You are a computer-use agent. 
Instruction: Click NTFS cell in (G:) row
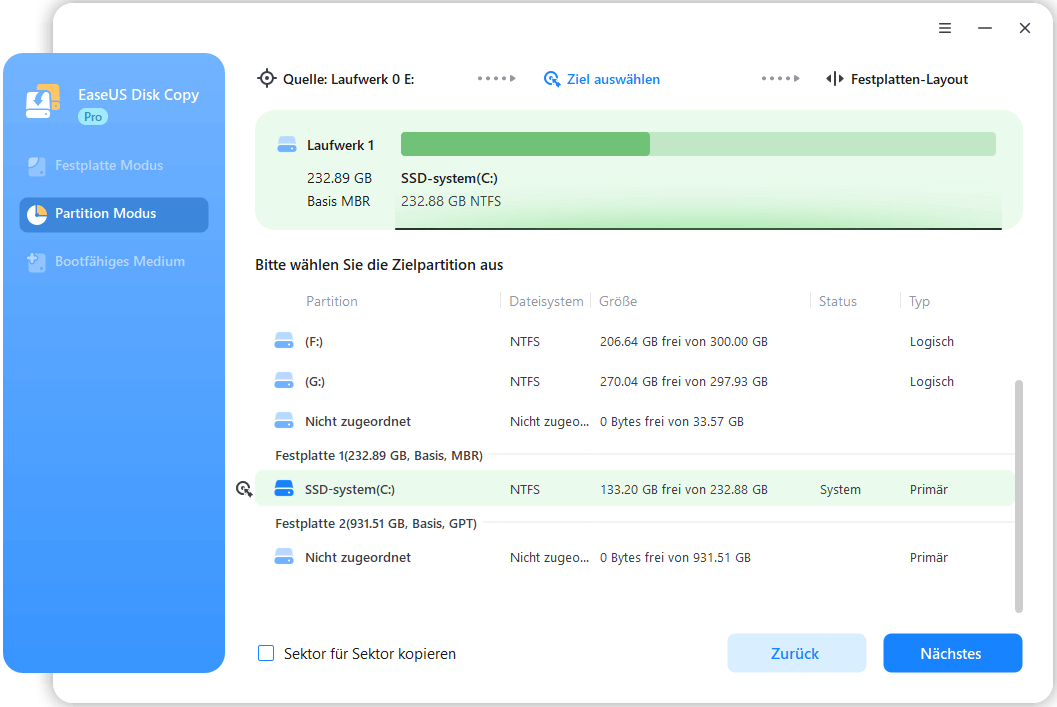point(524,381)
